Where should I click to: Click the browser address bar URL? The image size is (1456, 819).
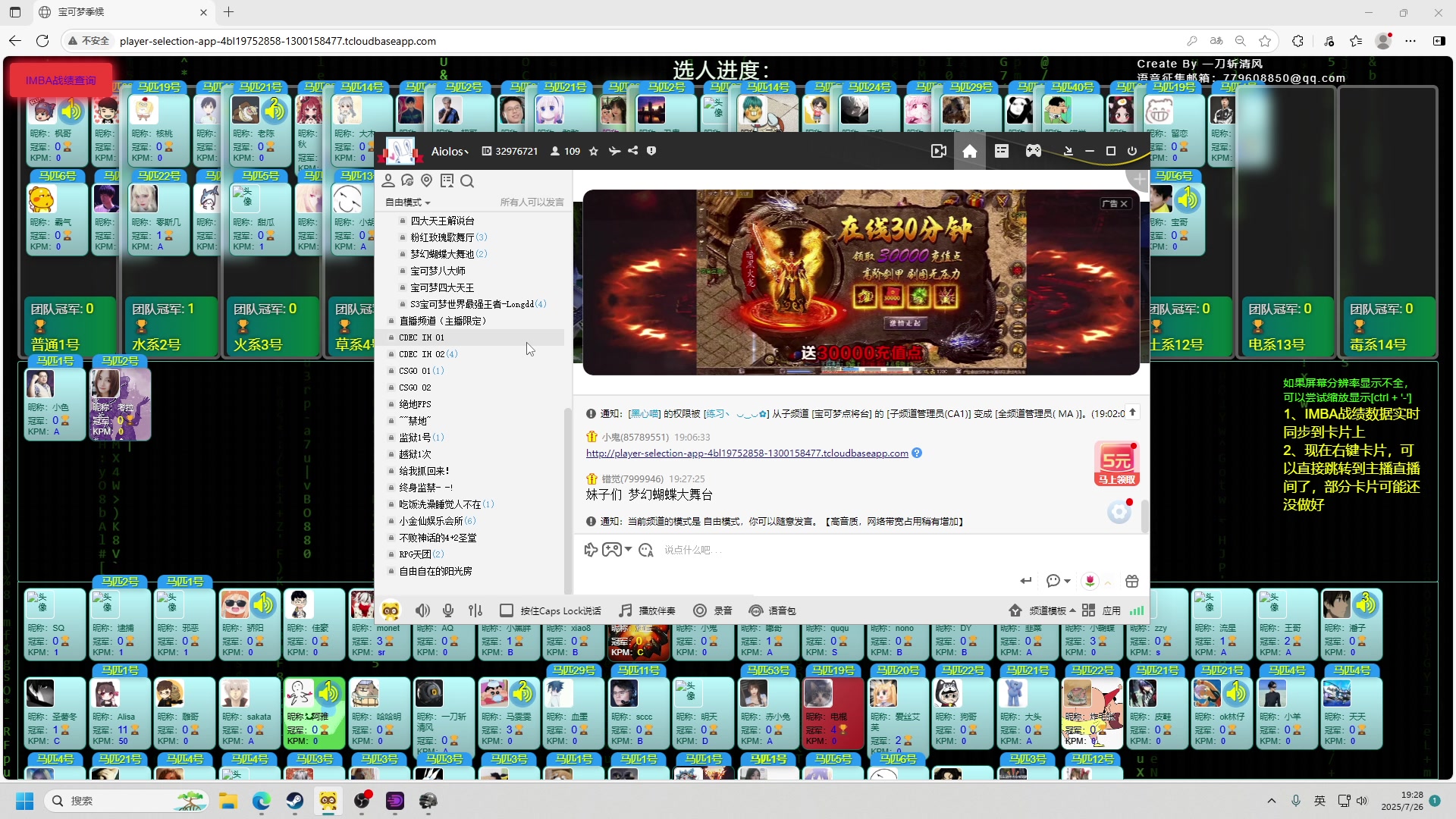click(x=278, y=41)
